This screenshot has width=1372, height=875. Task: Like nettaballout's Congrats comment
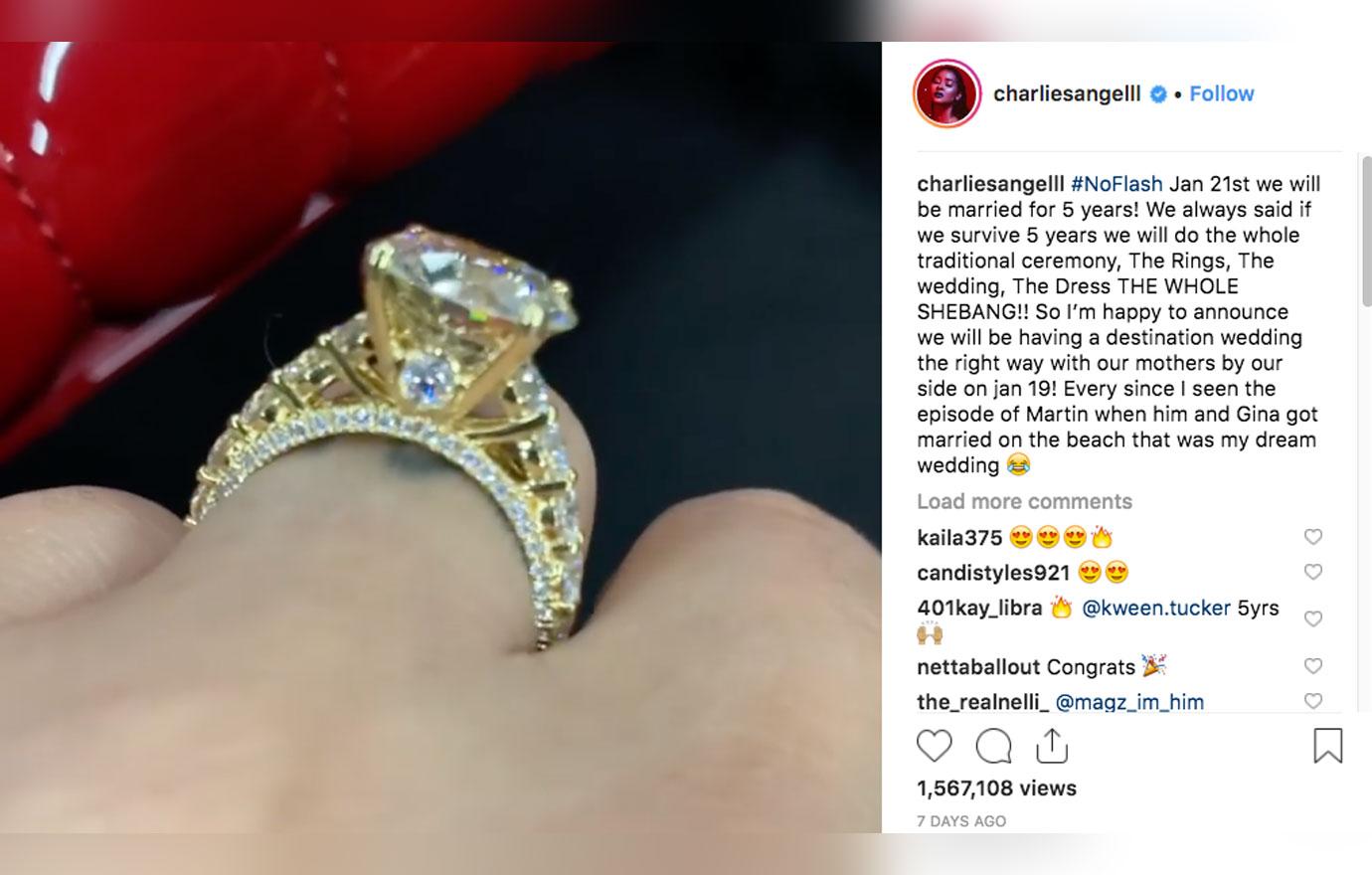pos(1313,666)
